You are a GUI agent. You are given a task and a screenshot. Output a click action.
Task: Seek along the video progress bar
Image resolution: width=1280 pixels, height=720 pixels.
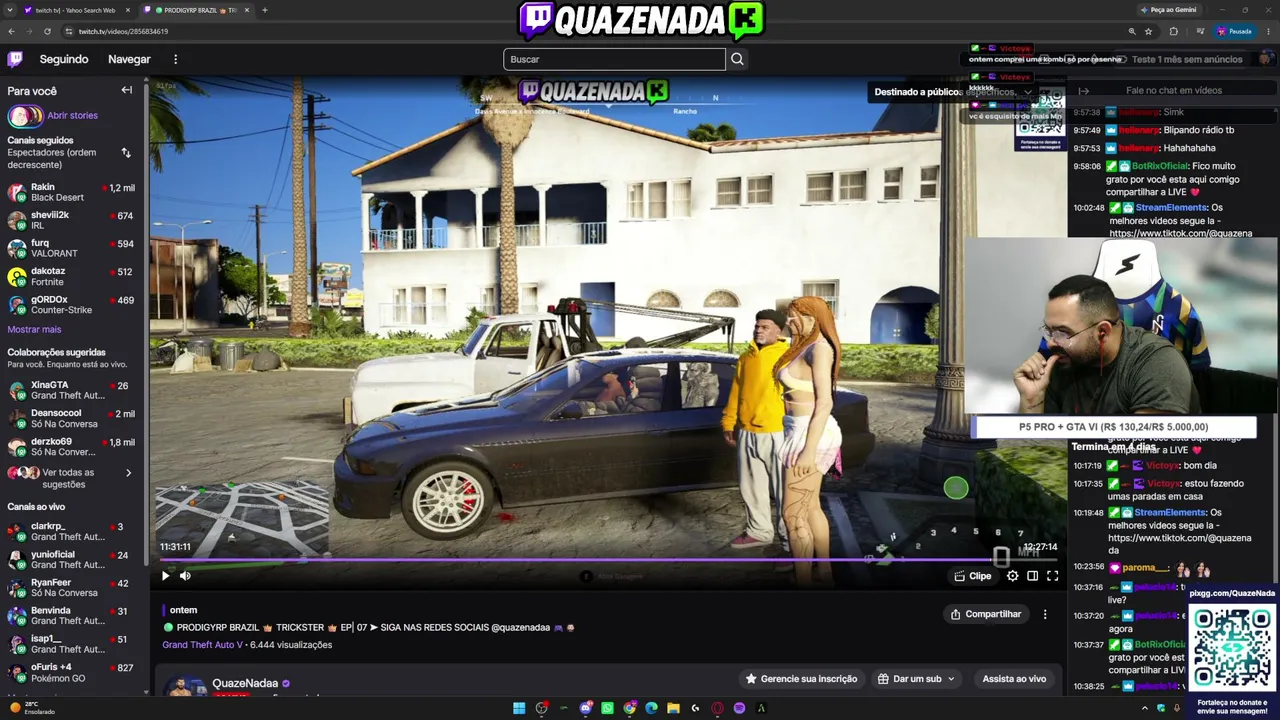[608, 559]
